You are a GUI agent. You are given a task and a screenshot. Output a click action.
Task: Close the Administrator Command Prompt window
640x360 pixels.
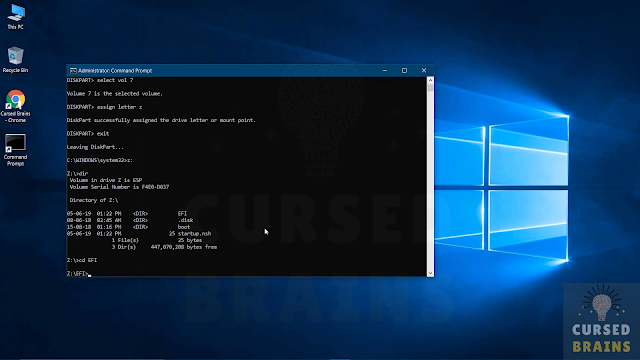424,71
